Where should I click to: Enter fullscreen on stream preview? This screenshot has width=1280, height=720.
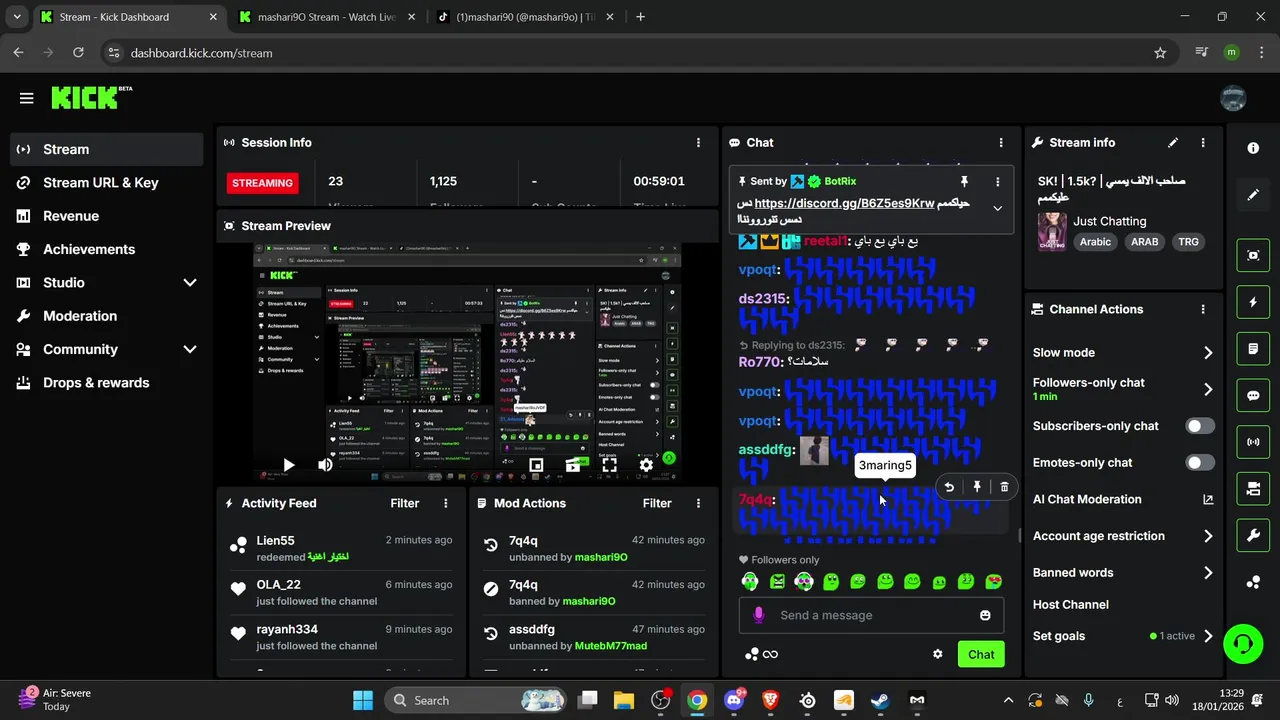(609, 465)
